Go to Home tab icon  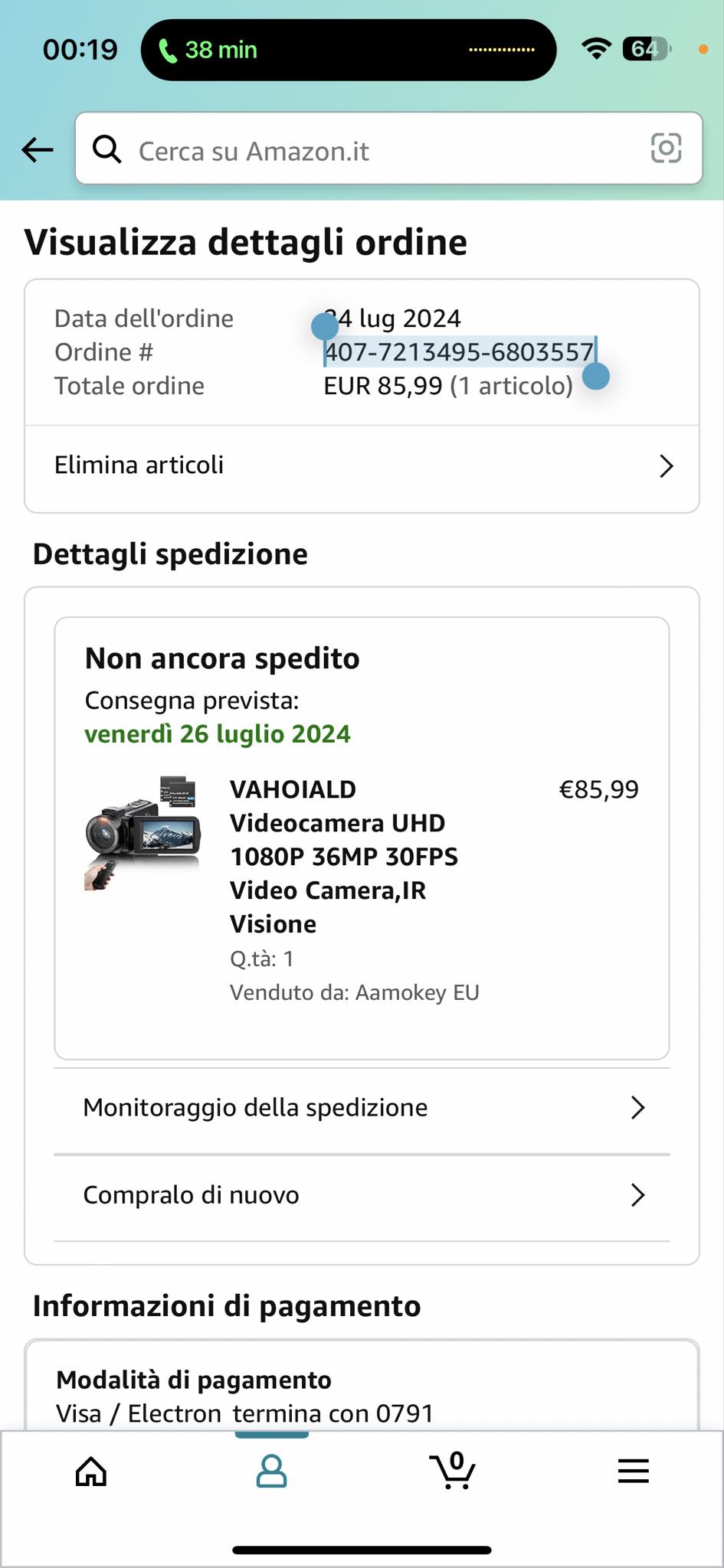90,1471
